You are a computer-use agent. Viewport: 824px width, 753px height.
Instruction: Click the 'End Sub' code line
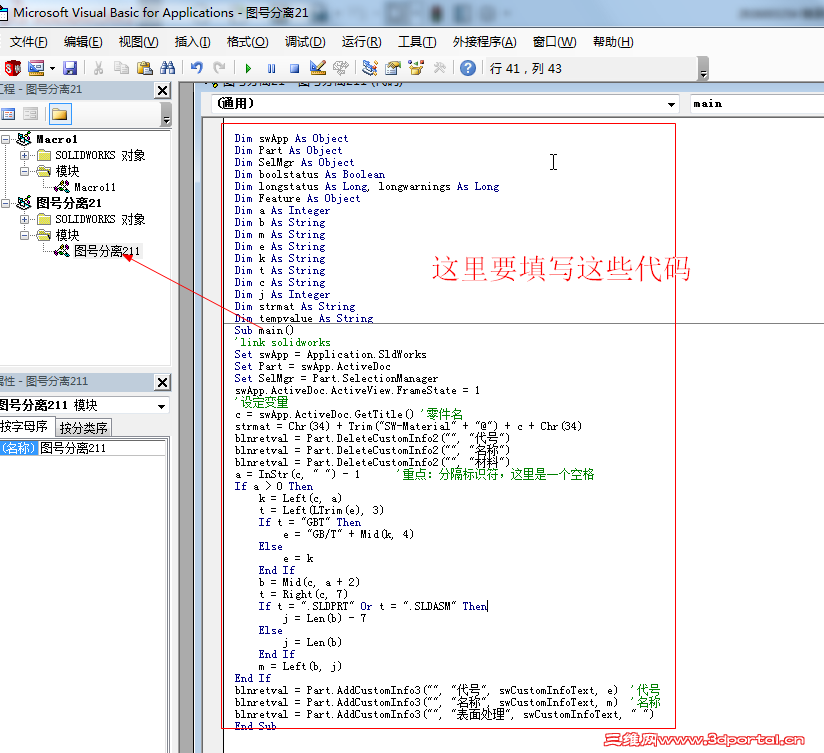click(255, 726)
